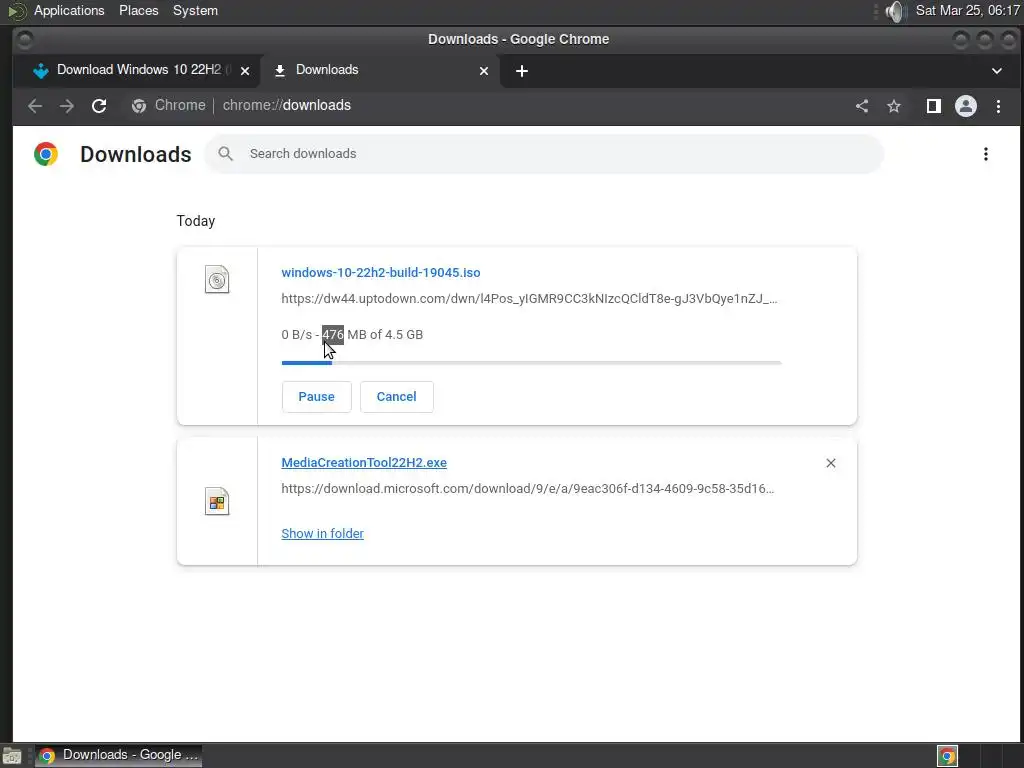Viewport: 1024px width, 768px height.
Task: Click the ISO download progress bar
Action: tap(532, 362)
